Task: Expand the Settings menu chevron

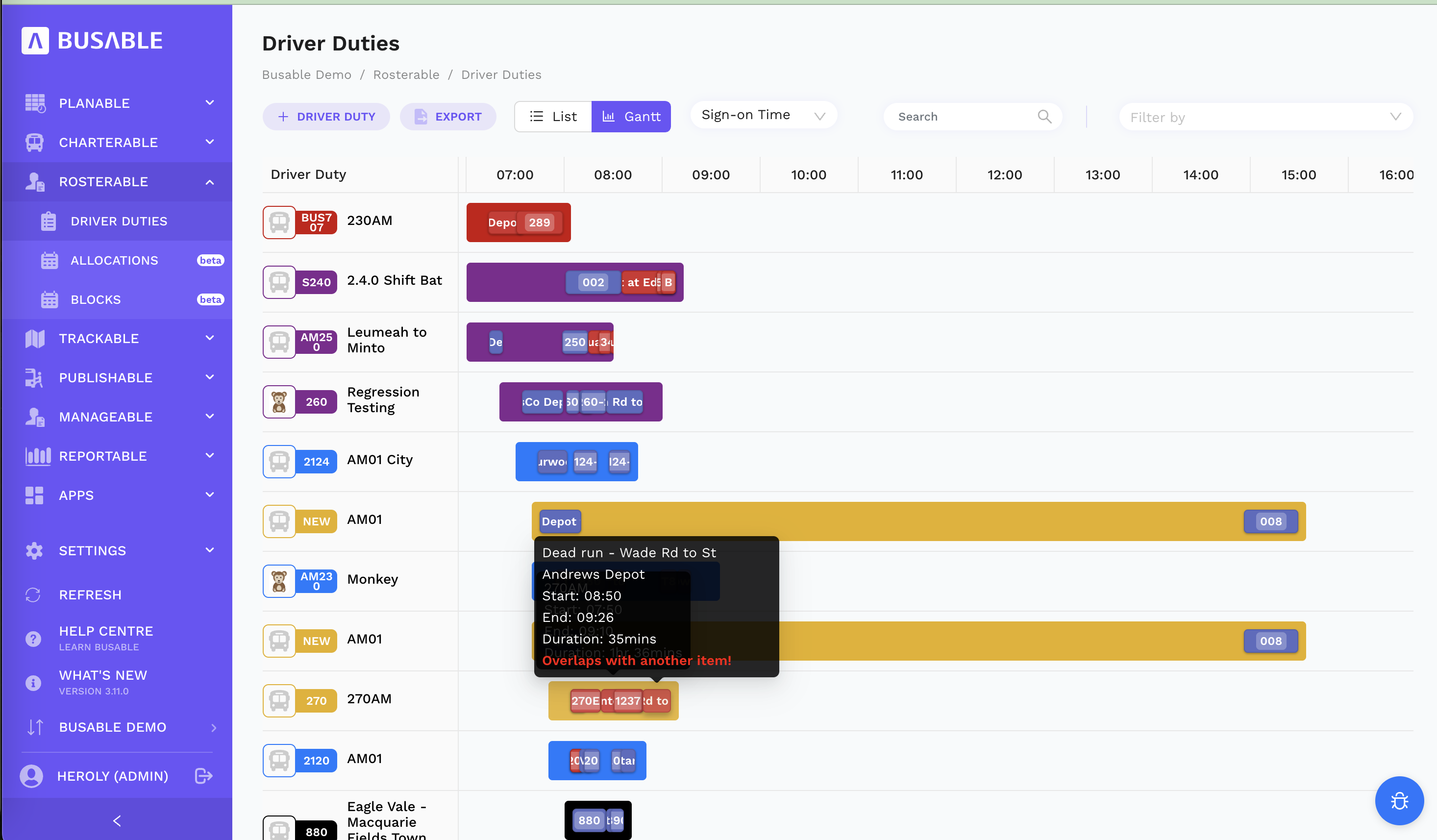Action: 209,550
